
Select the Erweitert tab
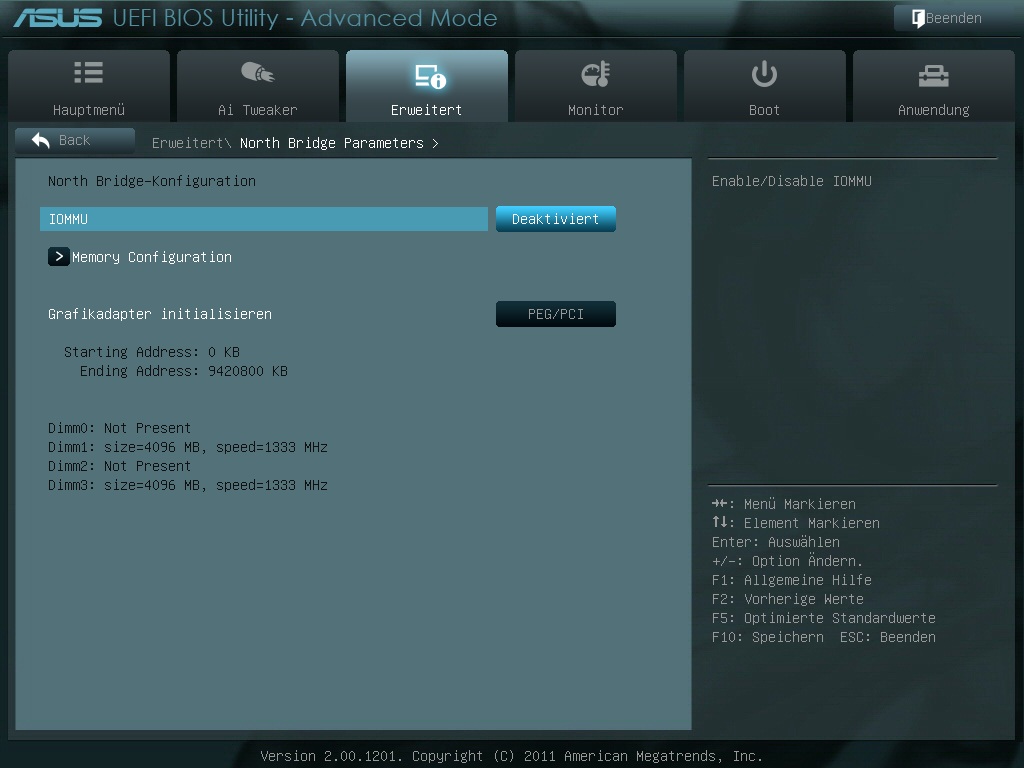click(426, 86)
